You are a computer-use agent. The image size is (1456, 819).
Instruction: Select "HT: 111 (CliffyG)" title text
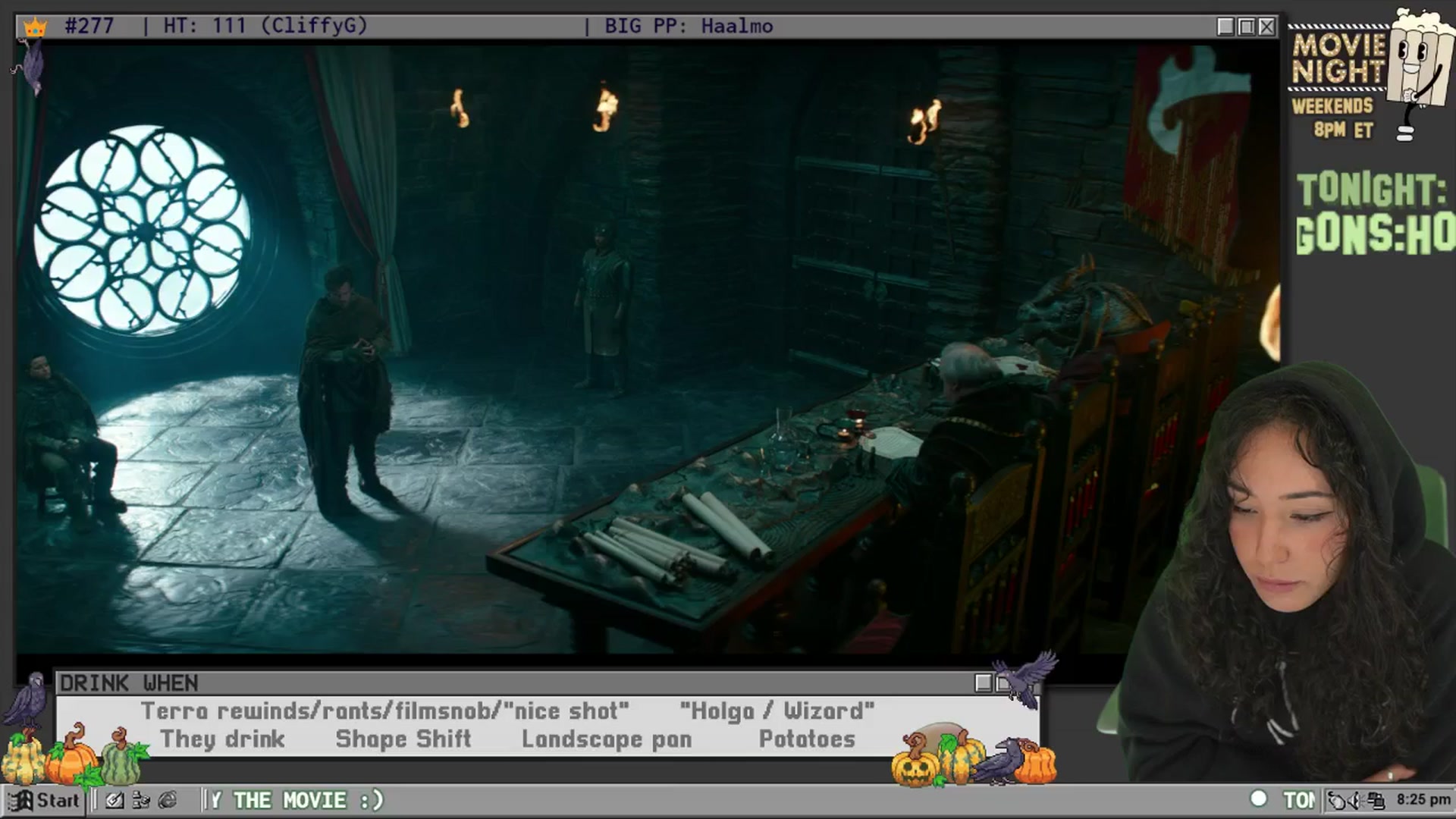(x=265, y=26)
